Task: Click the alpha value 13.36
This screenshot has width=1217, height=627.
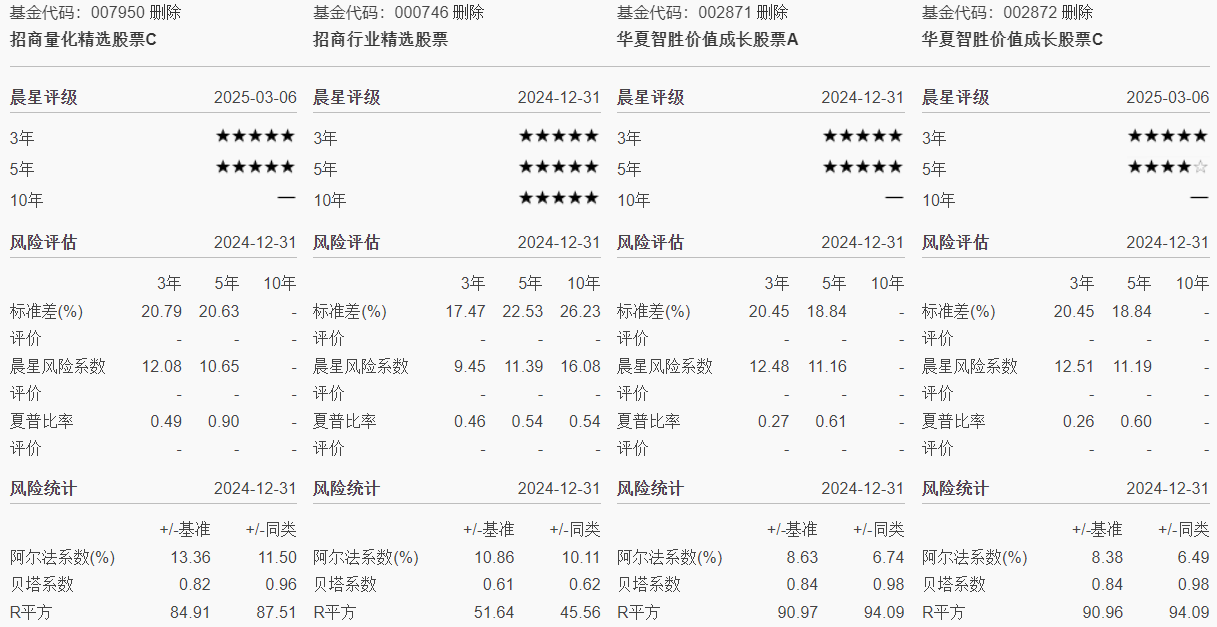Action: click(190, 558)
